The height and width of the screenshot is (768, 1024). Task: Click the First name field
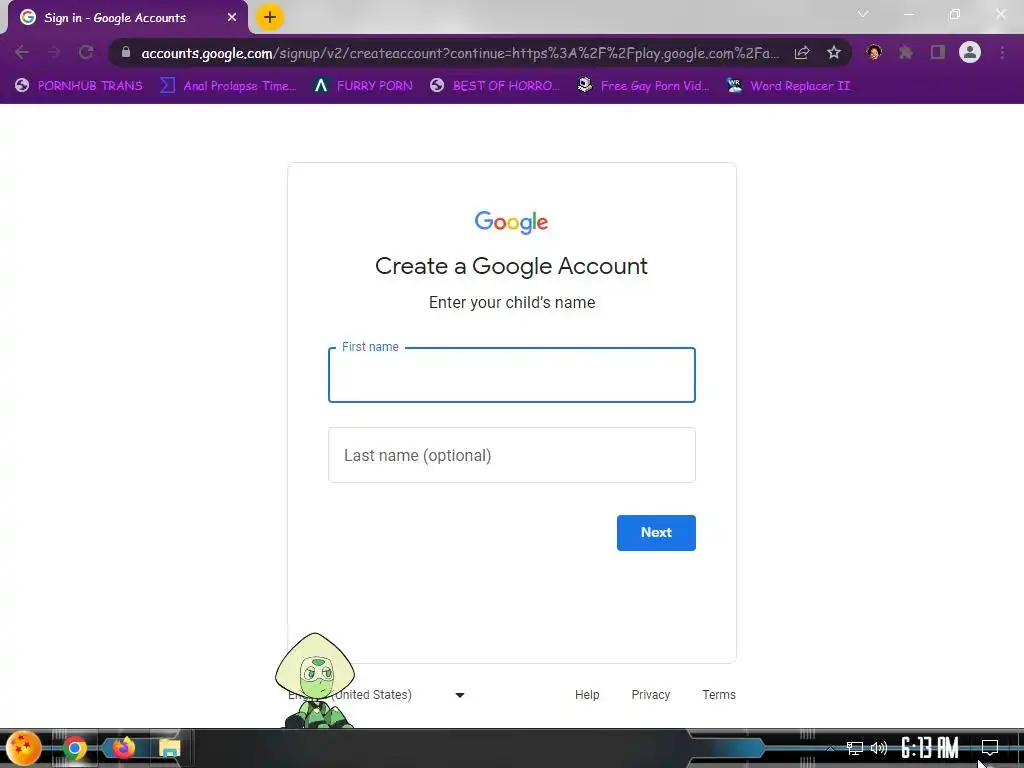coord(511,375)
